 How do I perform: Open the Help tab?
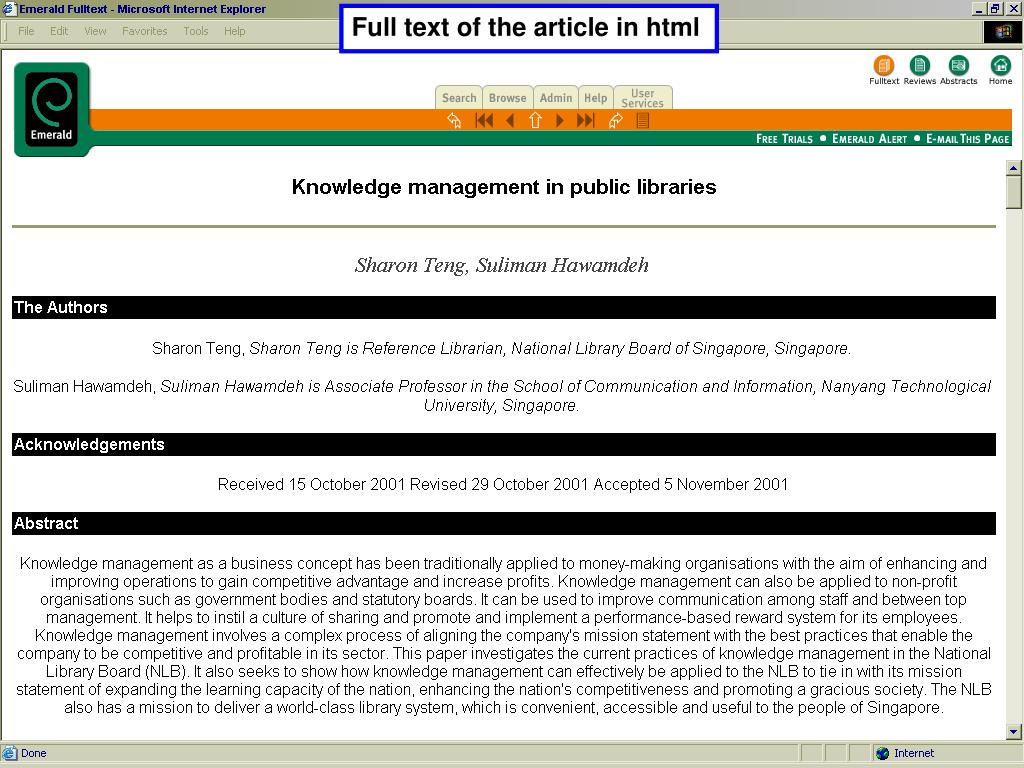595,97
